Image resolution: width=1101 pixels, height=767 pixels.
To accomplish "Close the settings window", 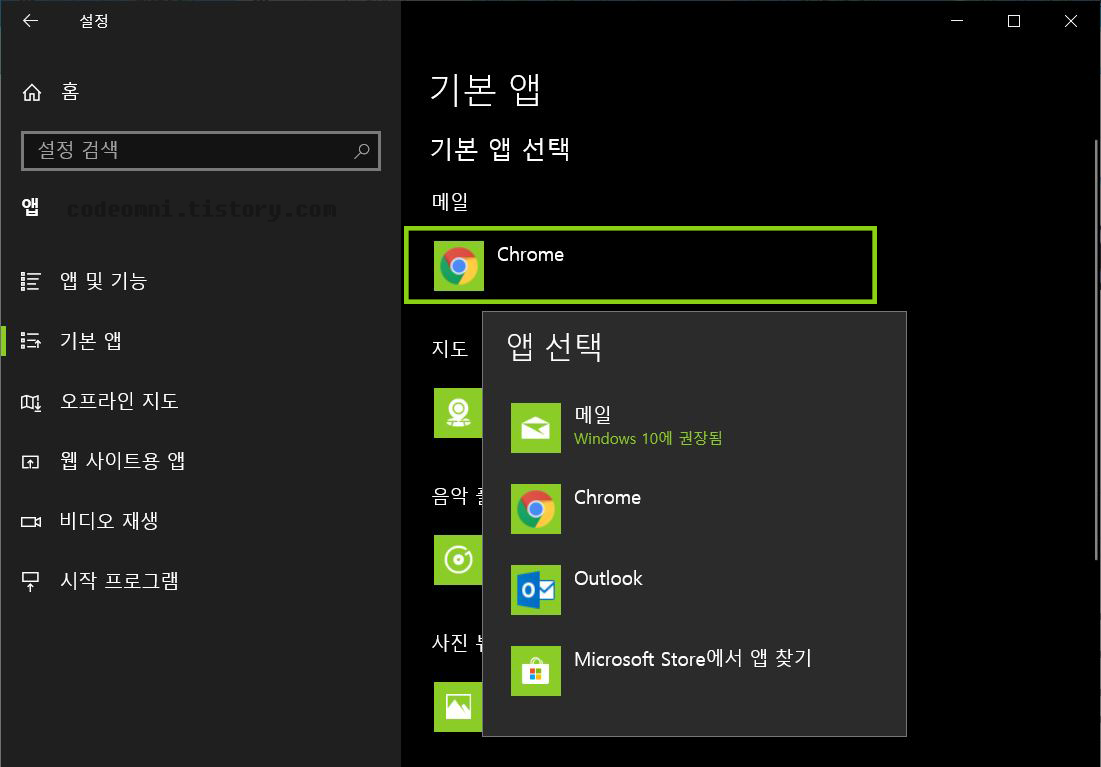I will click(x=1071, y=21).
